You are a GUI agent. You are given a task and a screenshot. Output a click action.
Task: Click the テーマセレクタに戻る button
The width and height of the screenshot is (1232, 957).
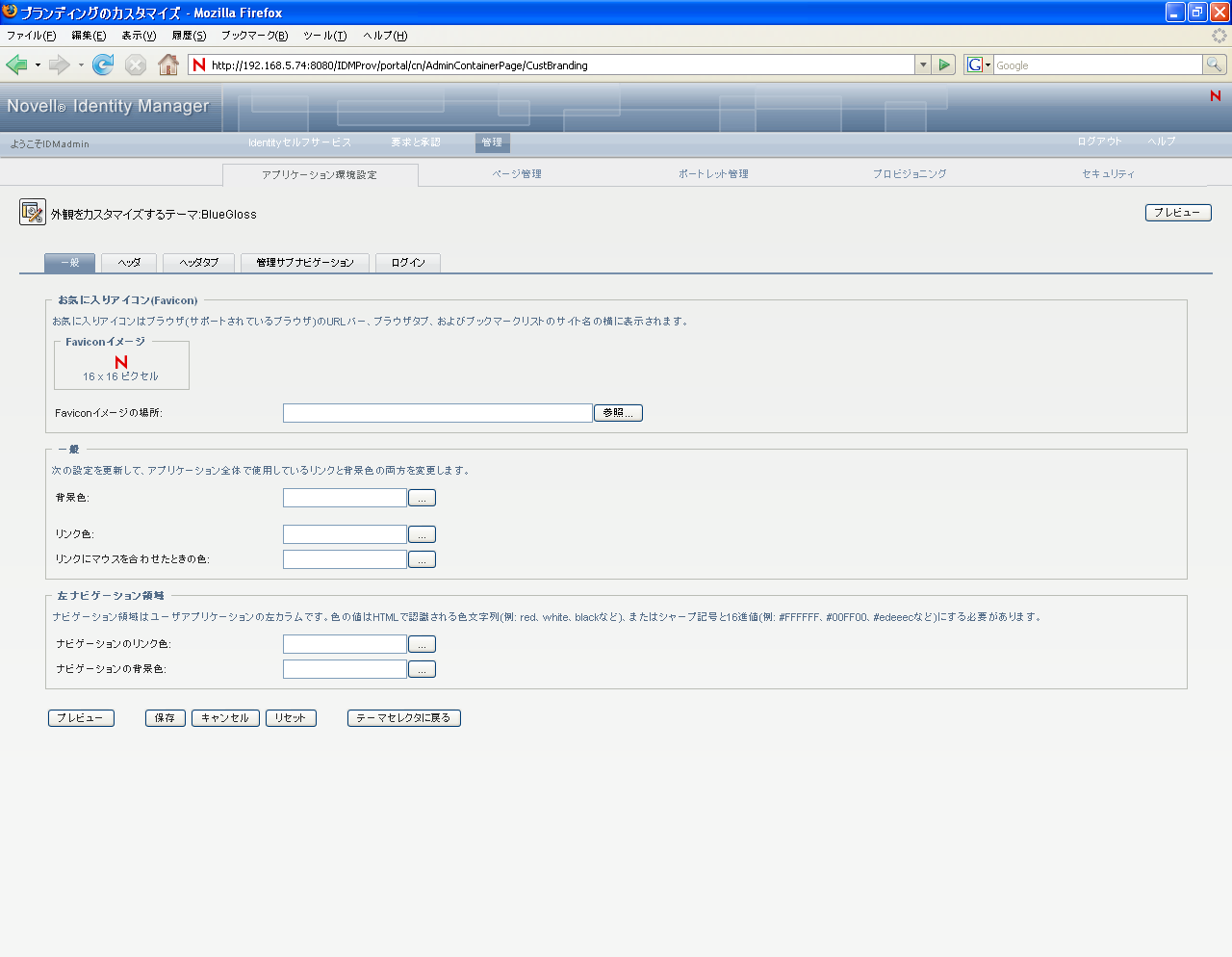[404, 718]
